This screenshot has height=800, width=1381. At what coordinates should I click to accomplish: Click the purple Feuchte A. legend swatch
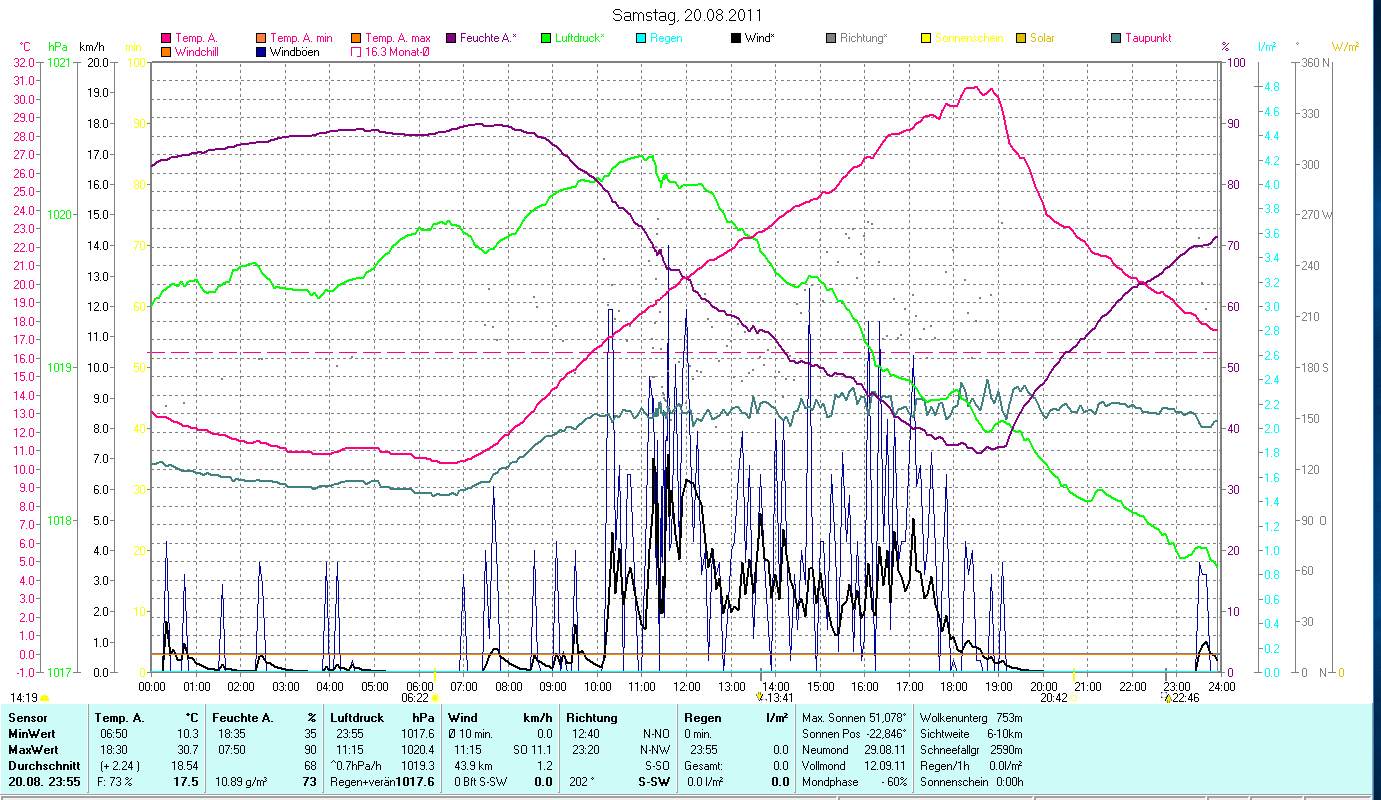451,39
